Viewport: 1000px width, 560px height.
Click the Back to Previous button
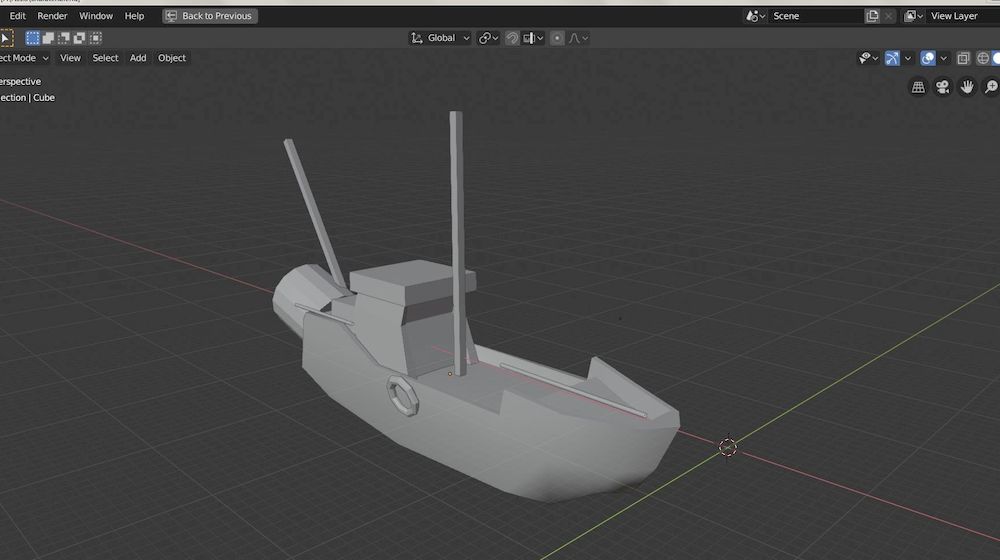[210, 16]
